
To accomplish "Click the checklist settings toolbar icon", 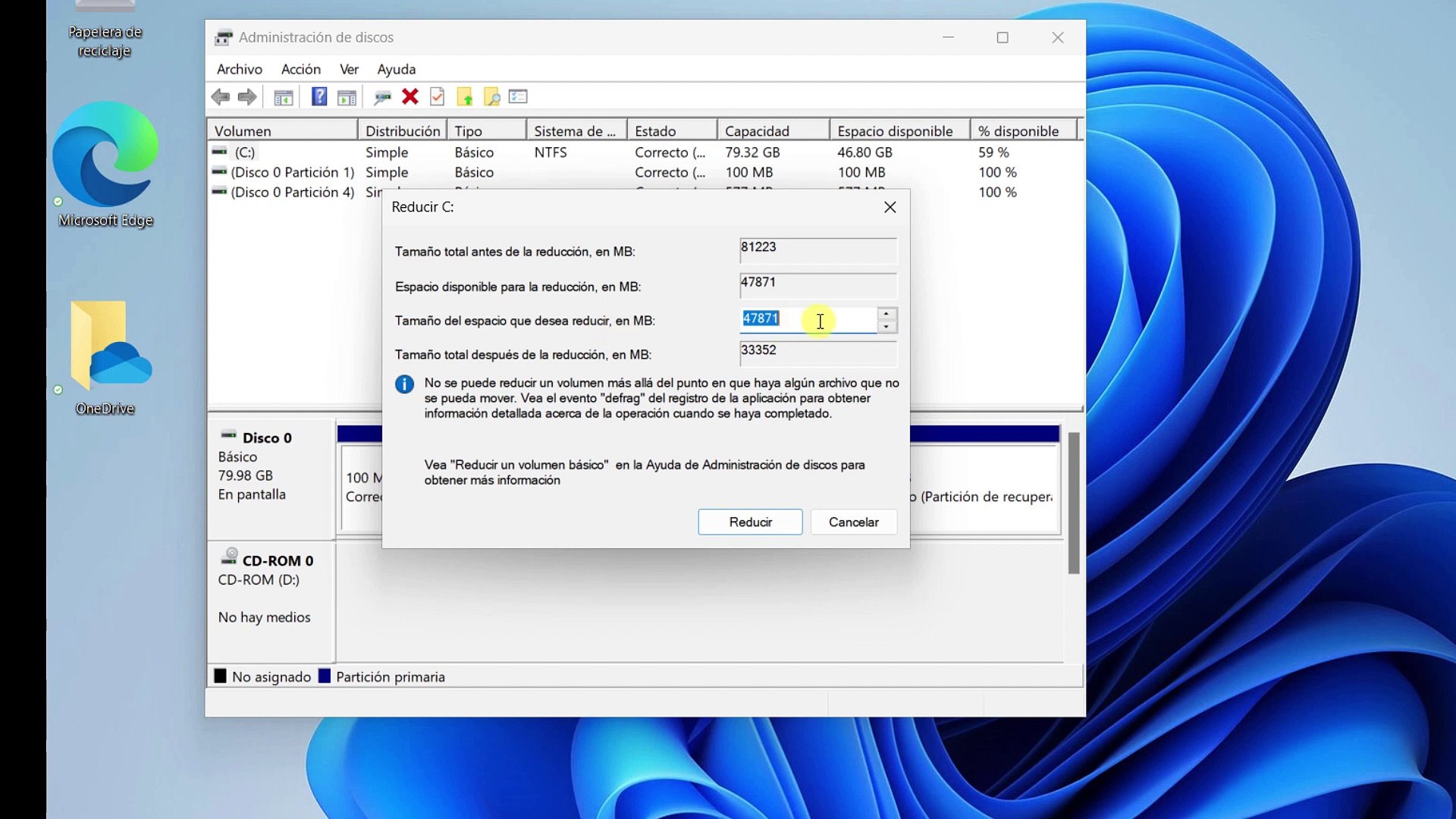I will click(x=519, y=97).
